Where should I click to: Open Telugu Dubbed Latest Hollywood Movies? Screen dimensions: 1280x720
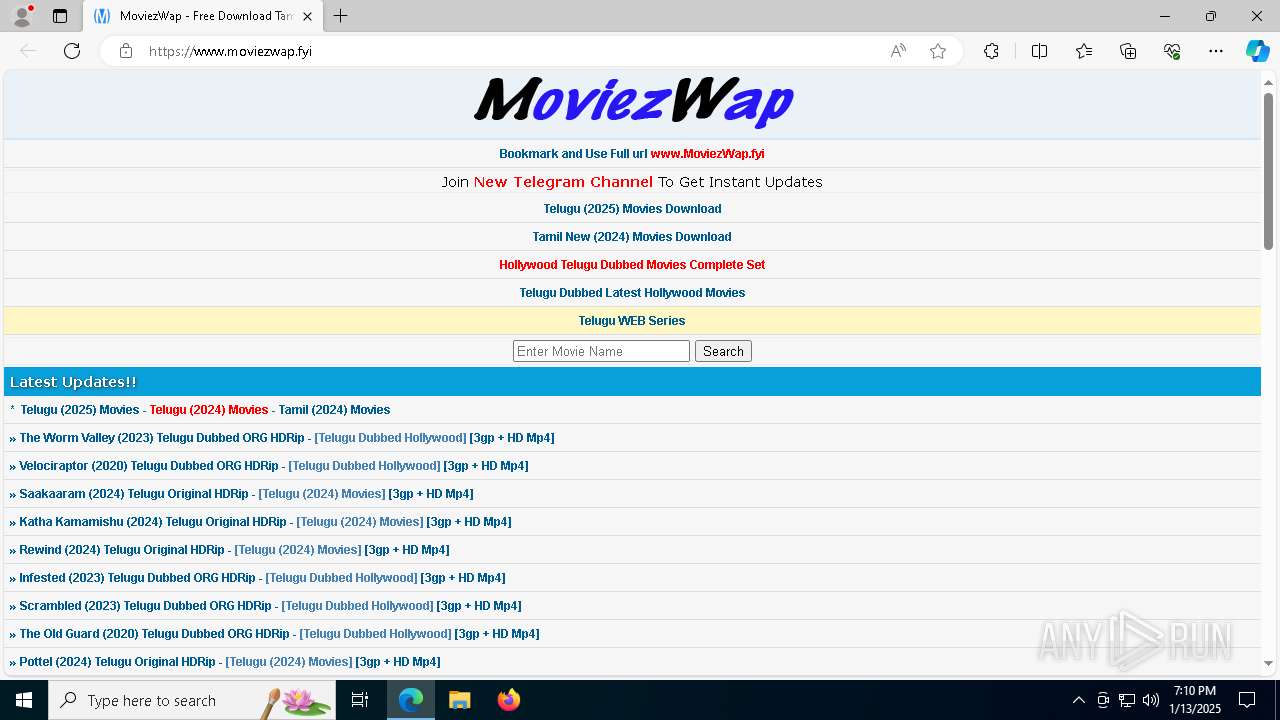(x=632, y=293)
